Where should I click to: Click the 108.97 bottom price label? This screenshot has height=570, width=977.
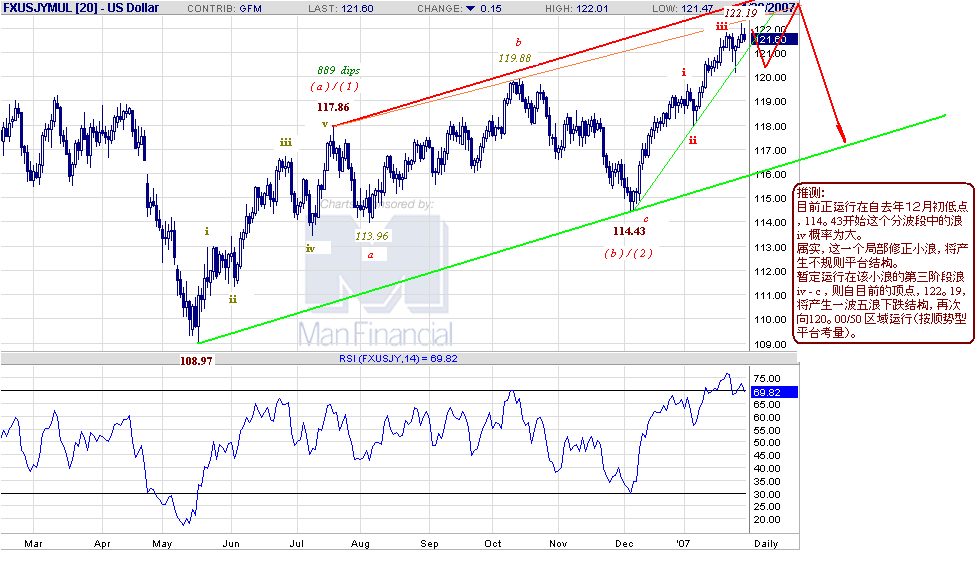(196, 361)
